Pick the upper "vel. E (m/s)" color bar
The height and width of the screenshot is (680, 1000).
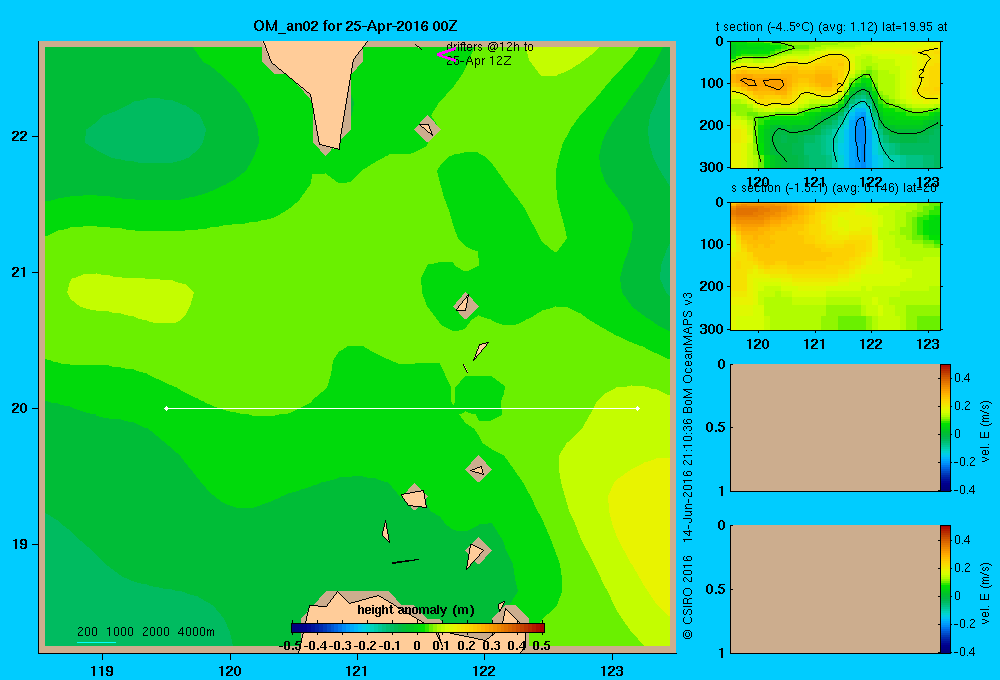pyautogui.click(x=945, y=427)
